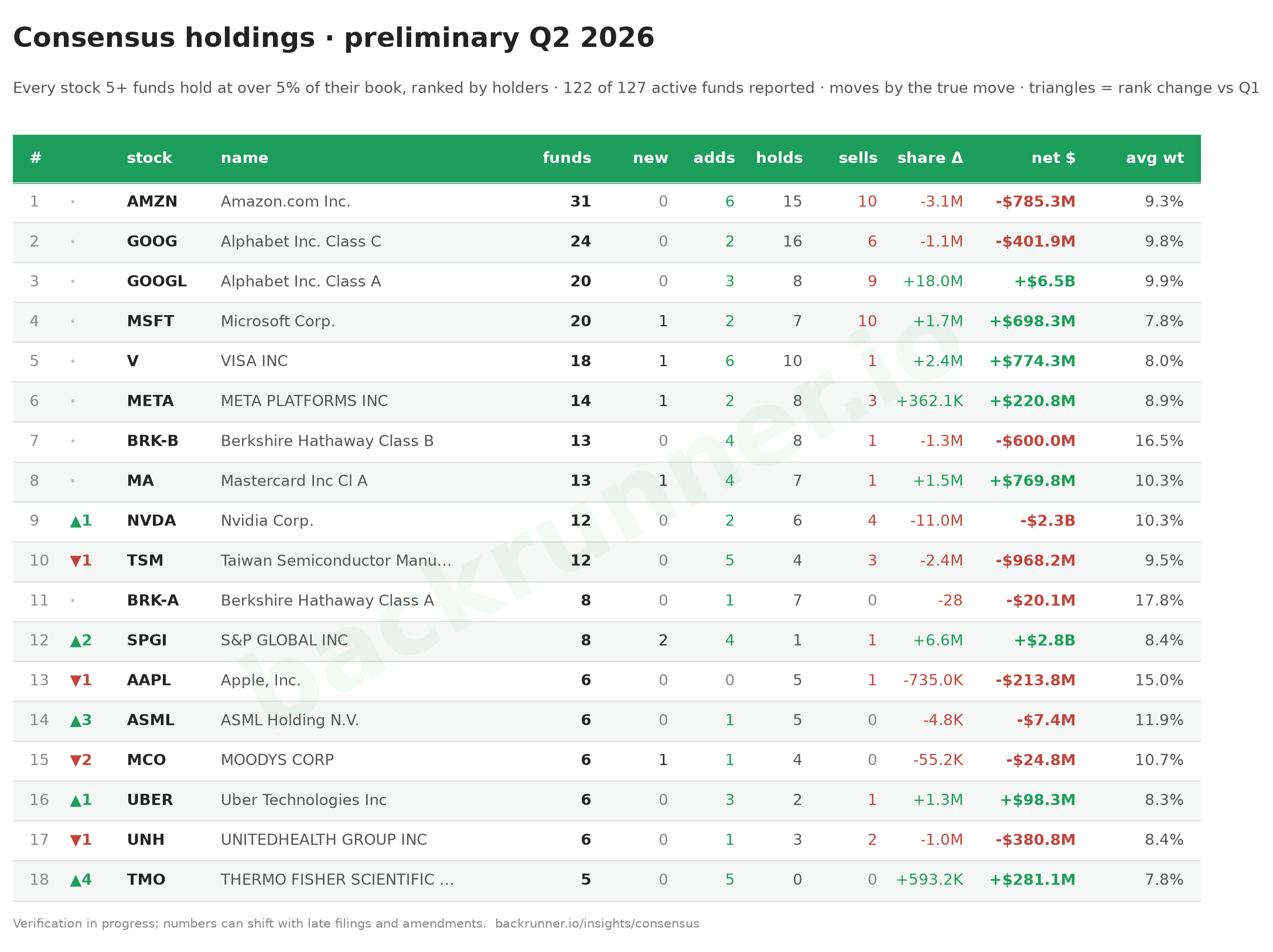Select the Microsoft Corp. name cell
This screenshot has width=1273, height=952.
pyautogui.click(x=278, y=321)
